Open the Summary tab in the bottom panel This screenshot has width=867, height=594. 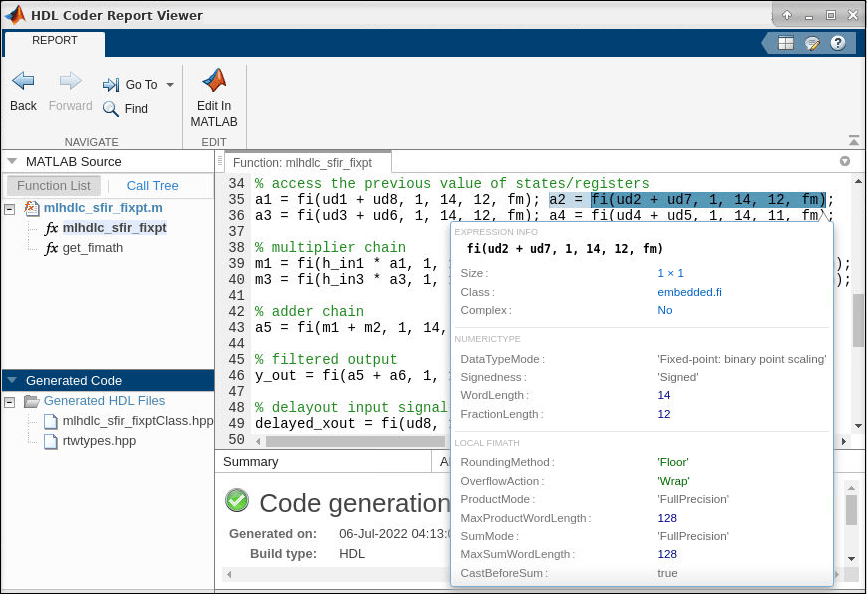coord(250,462)
